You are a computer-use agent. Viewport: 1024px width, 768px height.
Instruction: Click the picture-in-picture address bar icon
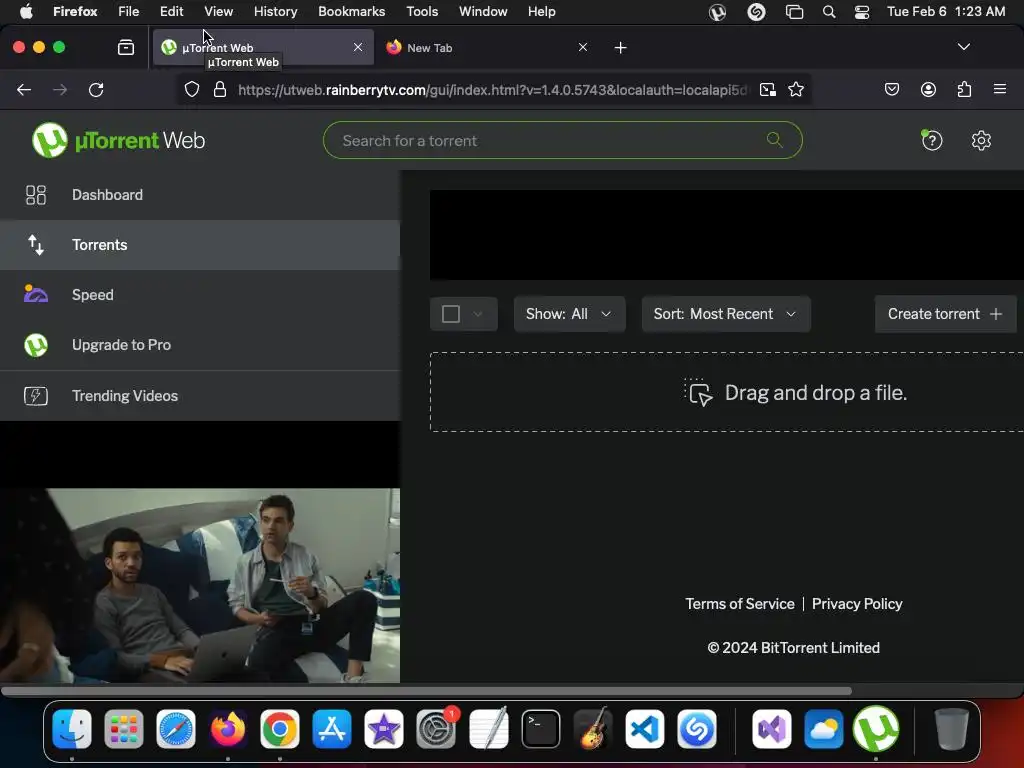click(x=768, y=89)
